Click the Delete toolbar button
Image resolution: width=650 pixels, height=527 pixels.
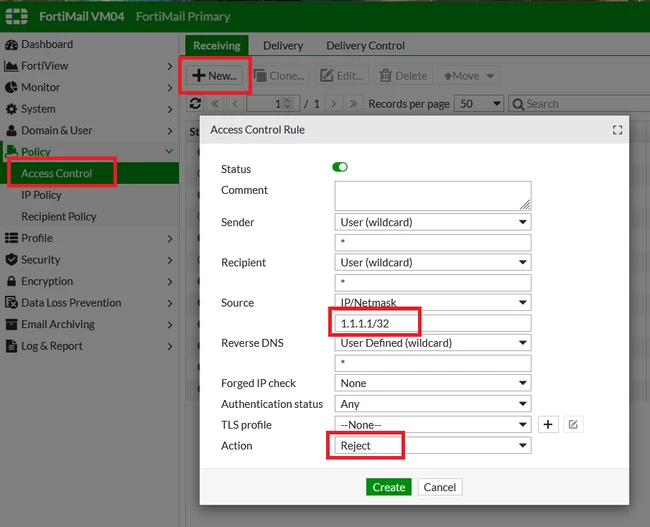[403, 75]
